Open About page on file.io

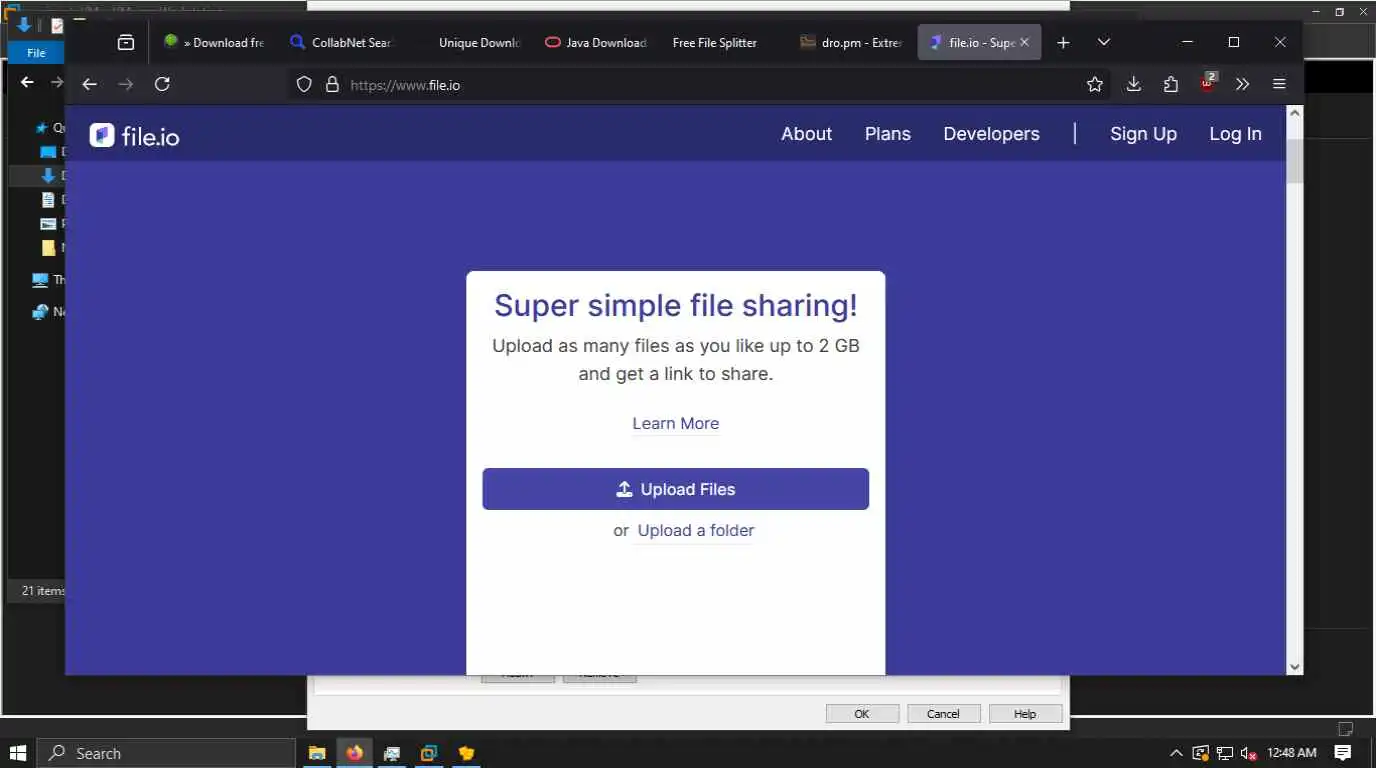pyautogui.click(x=806, y=134)
